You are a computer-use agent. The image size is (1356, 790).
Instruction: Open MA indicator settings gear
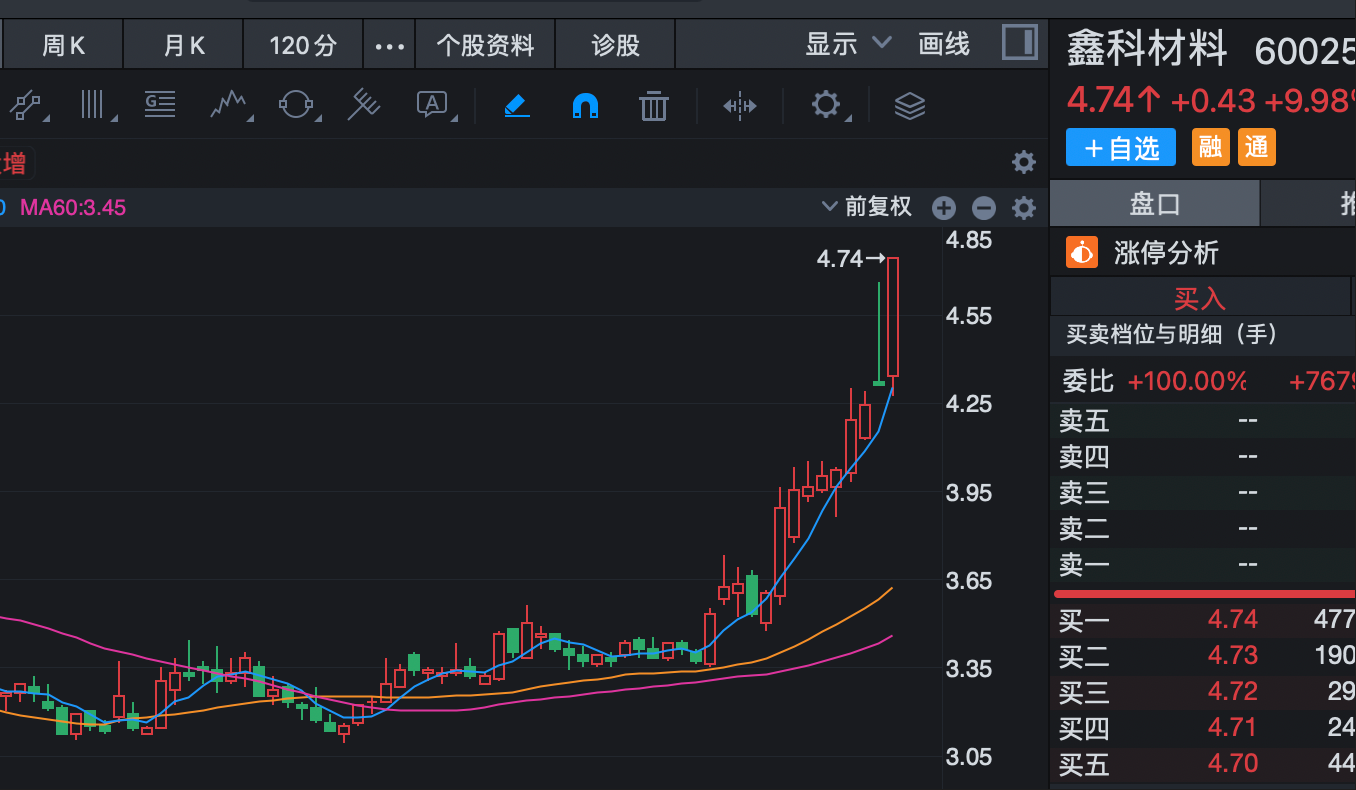(1023, 208)
